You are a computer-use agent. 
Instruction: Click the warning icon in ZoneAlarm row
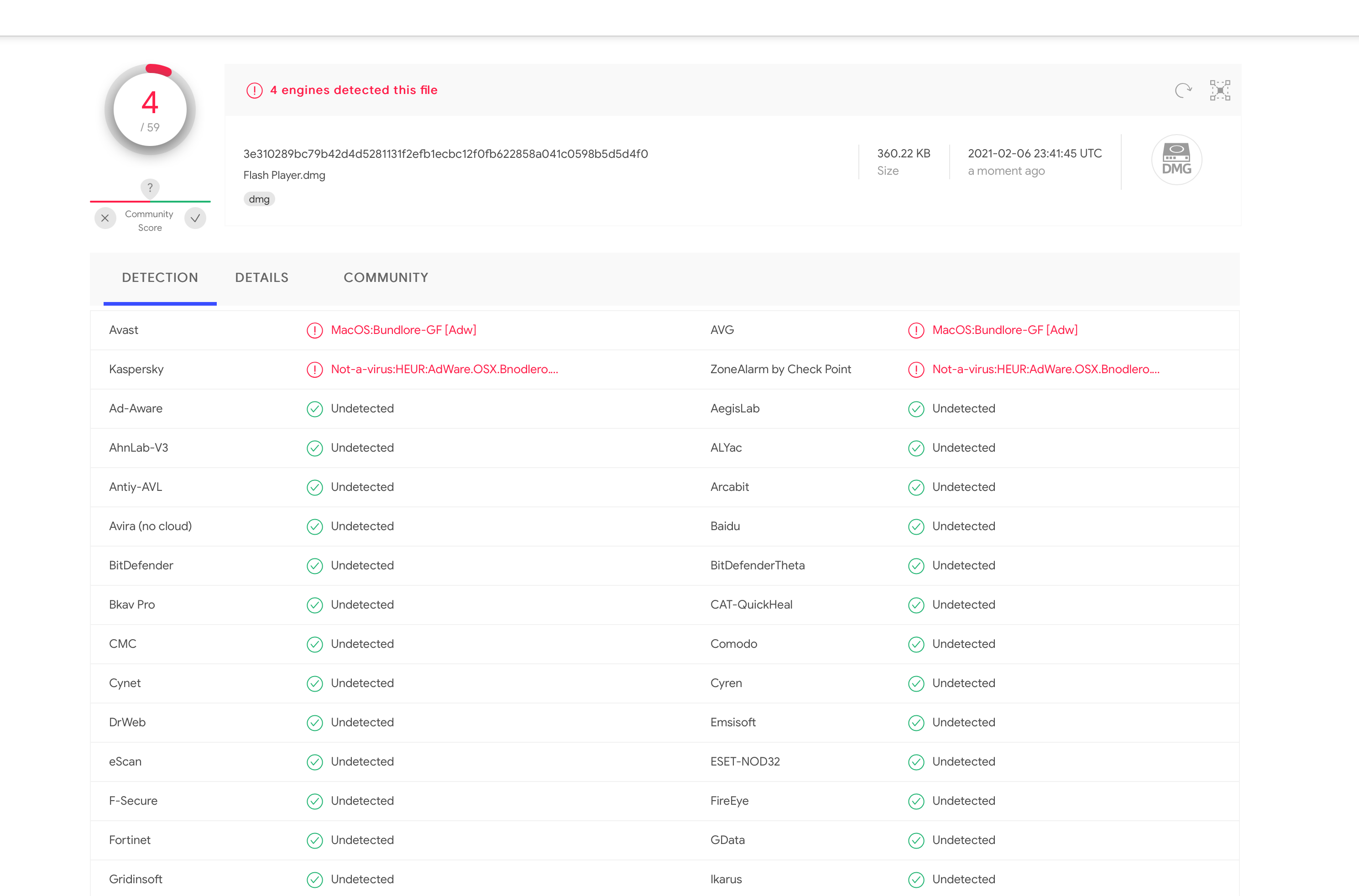pos(916,370)
